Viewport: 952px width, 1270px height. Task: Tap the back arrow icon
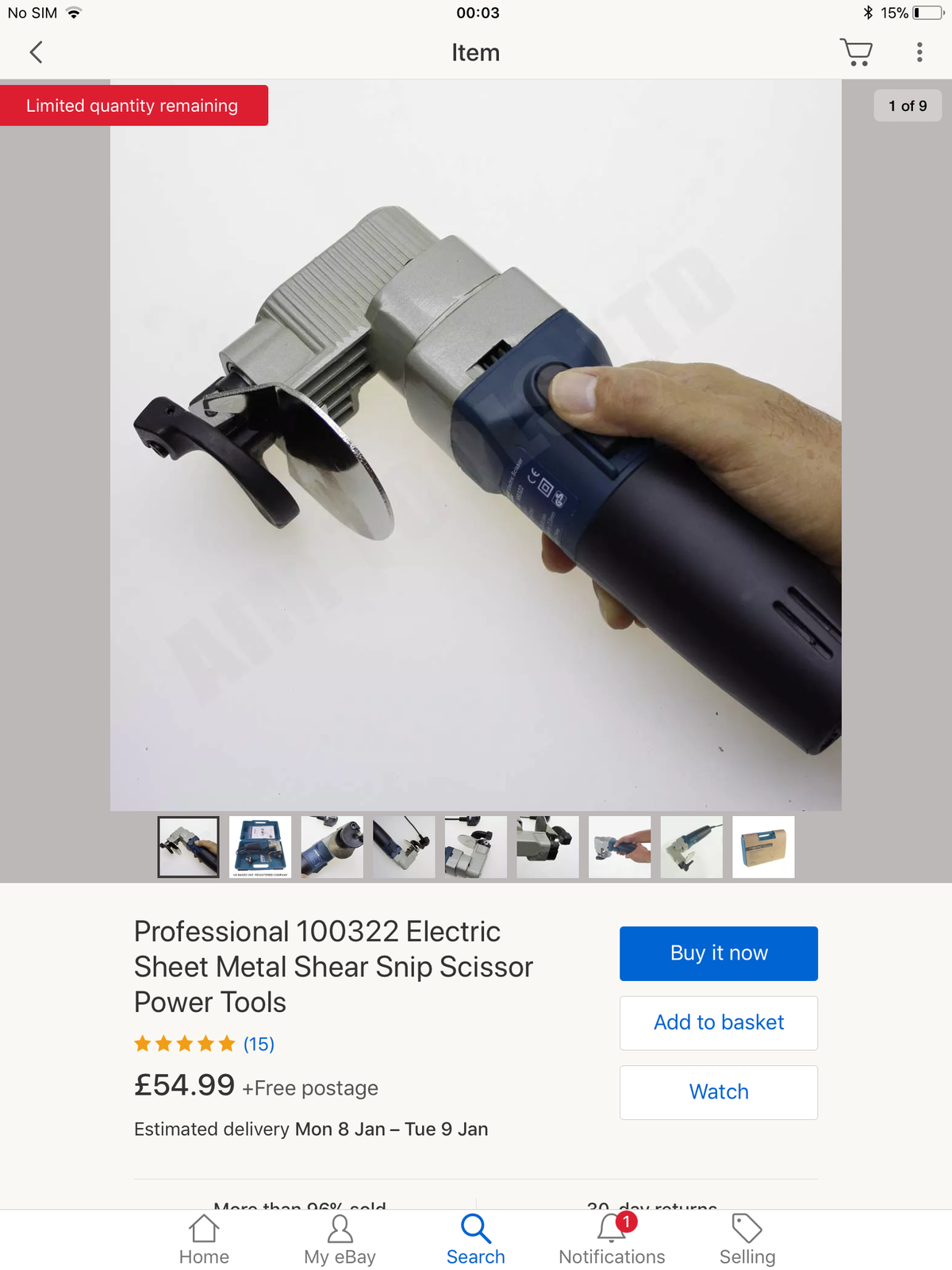coord(36,52)
